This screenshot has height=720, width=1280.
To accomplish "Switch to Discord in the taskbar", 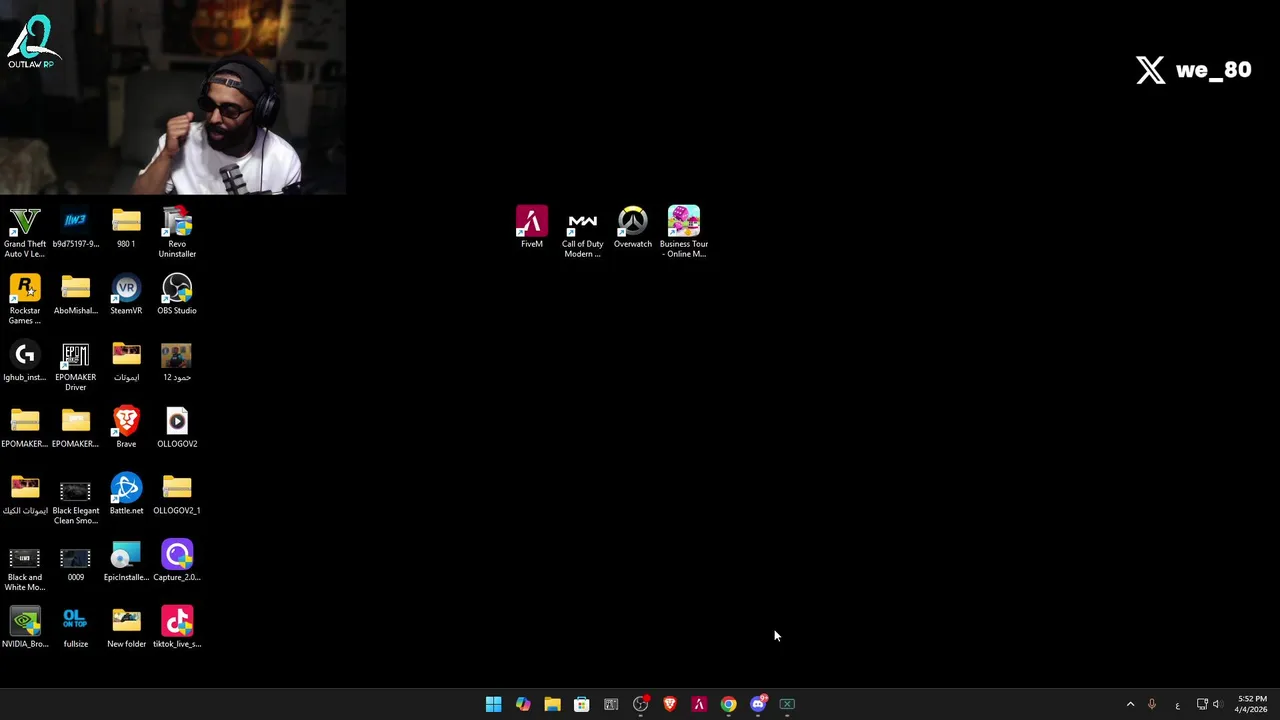I will tap(758, 704).
